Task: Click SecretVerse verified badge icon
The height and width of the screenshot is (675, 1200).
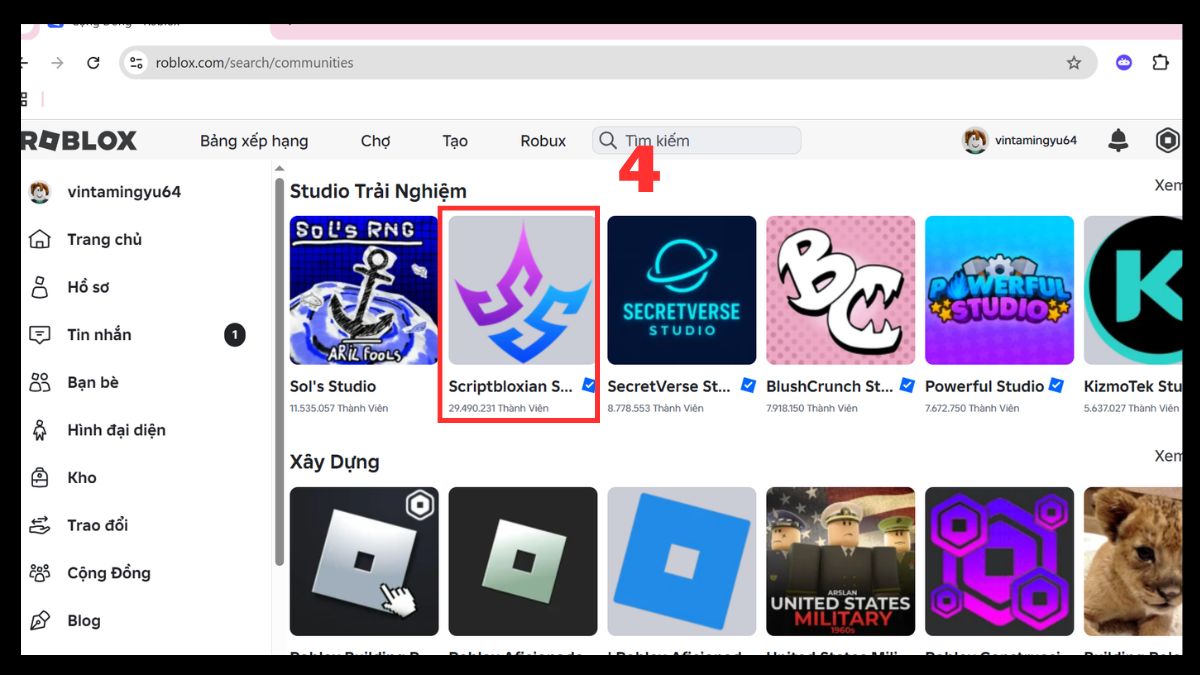Action: point(748,385)
